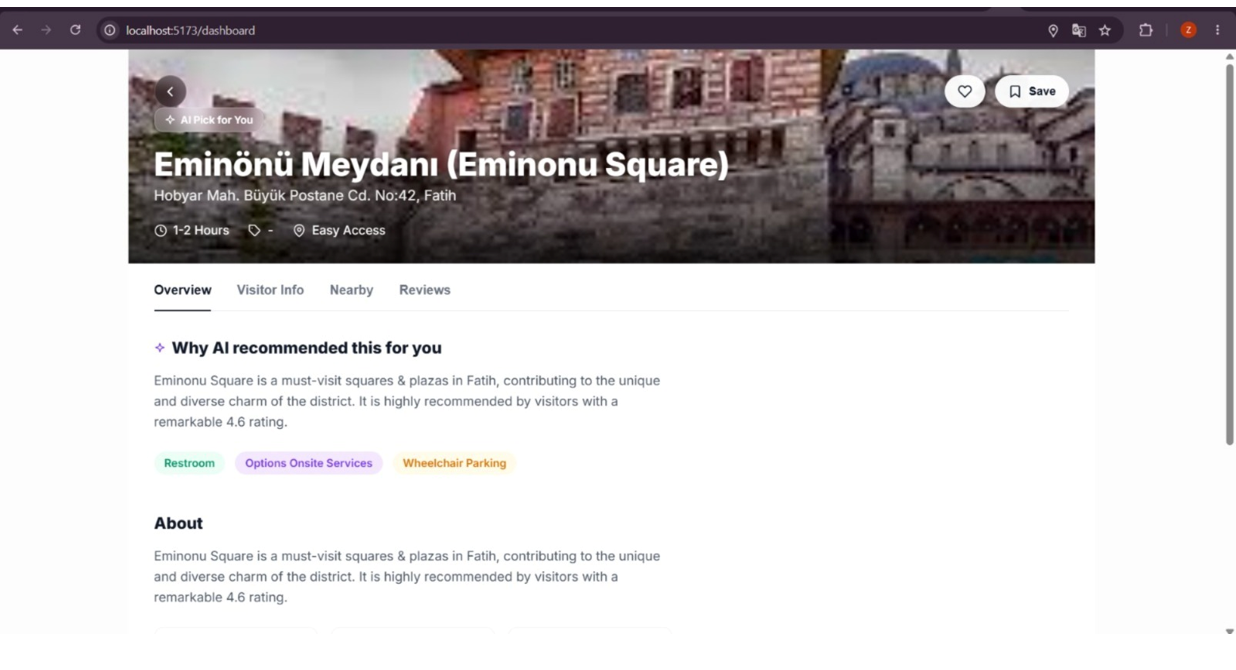
Task: Select the Options Onsite Services tag
Action: 309,463
